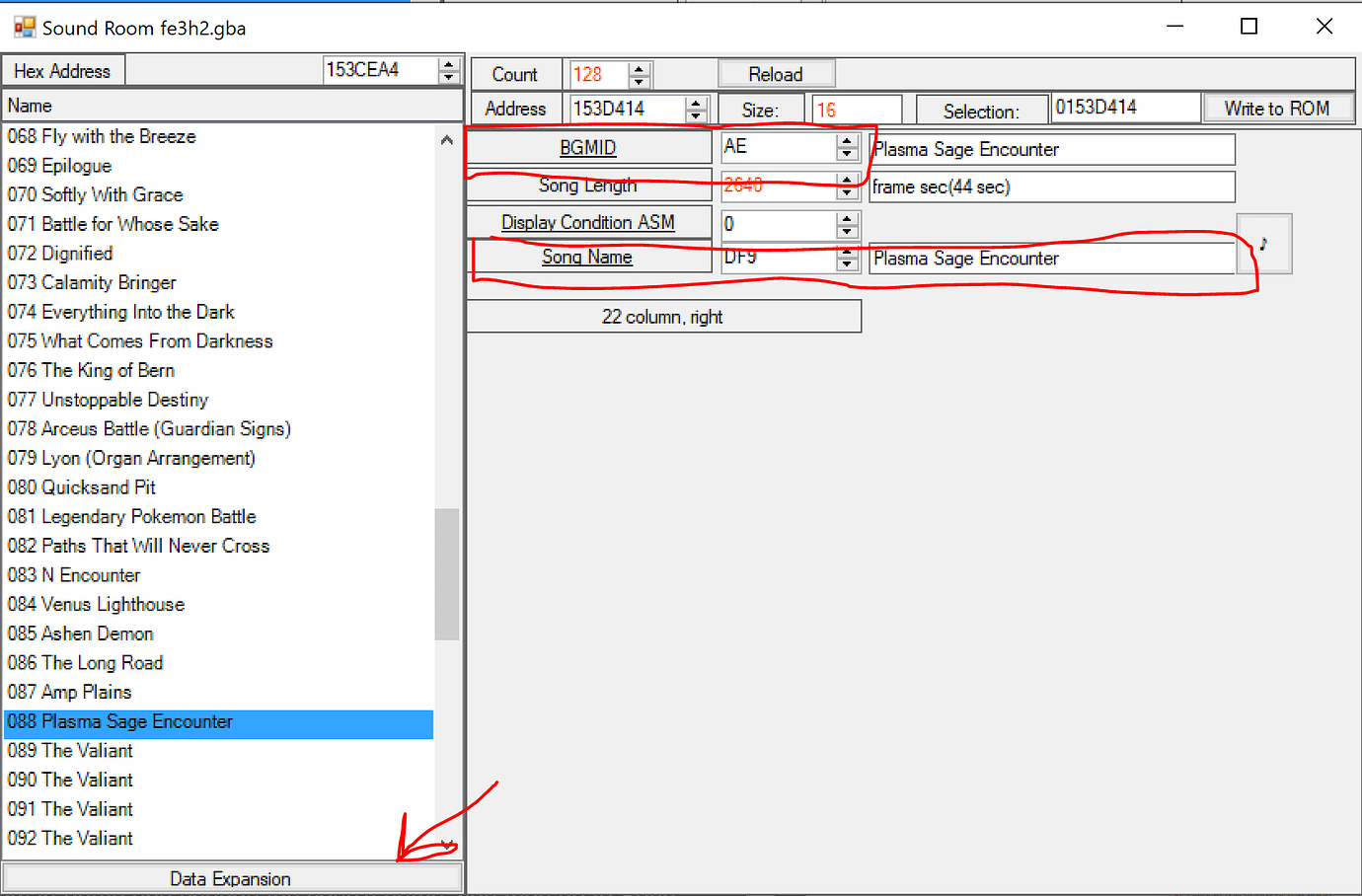Click the BGMID label button

(x=588, y=147)
